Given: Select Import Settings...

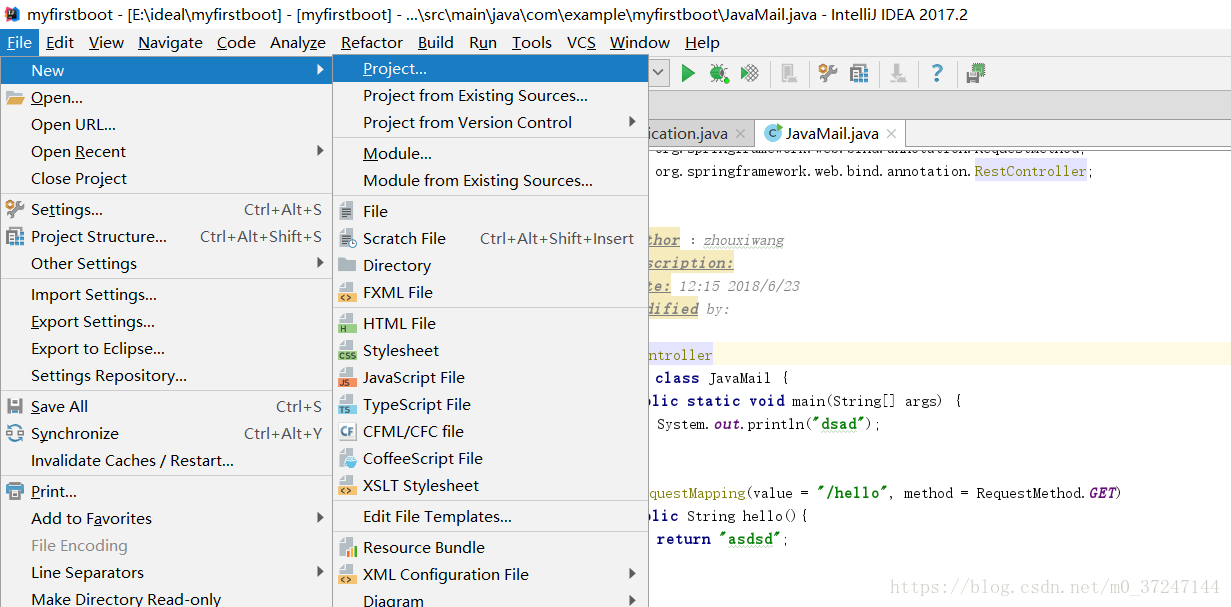Looking at the screenshot, I should (166, 295).
